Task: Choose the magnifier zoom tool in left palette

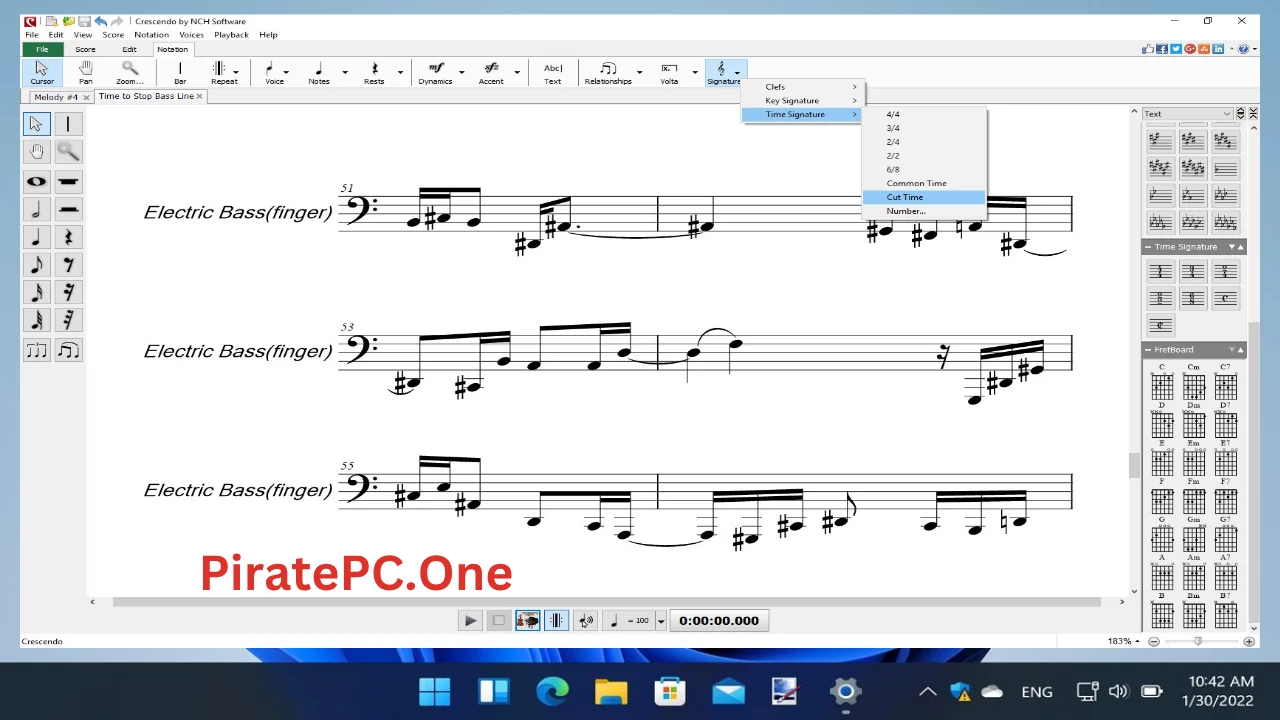Action: (68, 152)
